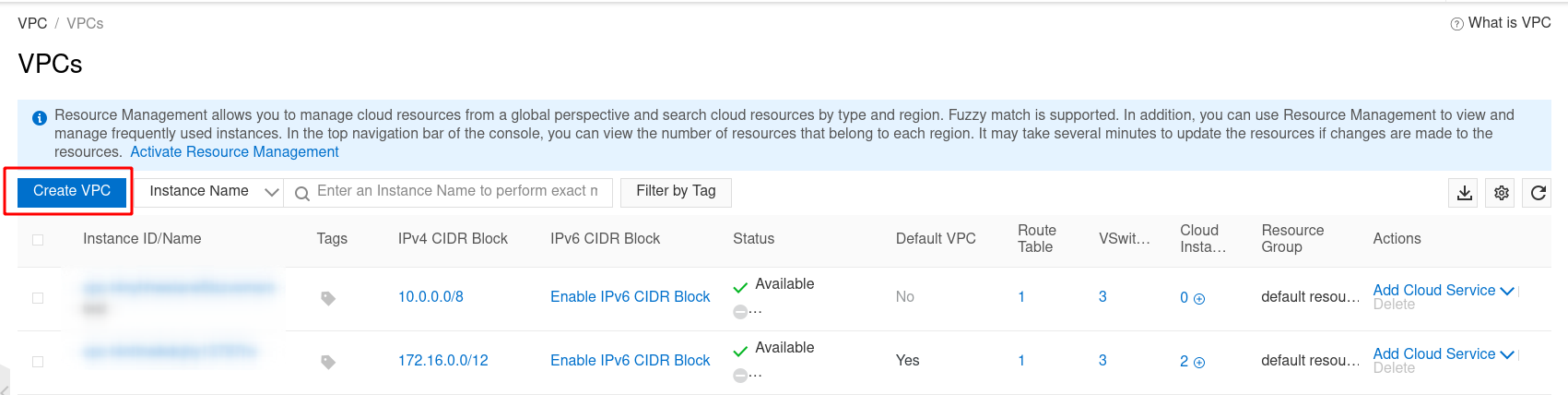Refresh the VPC list
Screen dimensions: 1568x395
tap(1538, 193)
